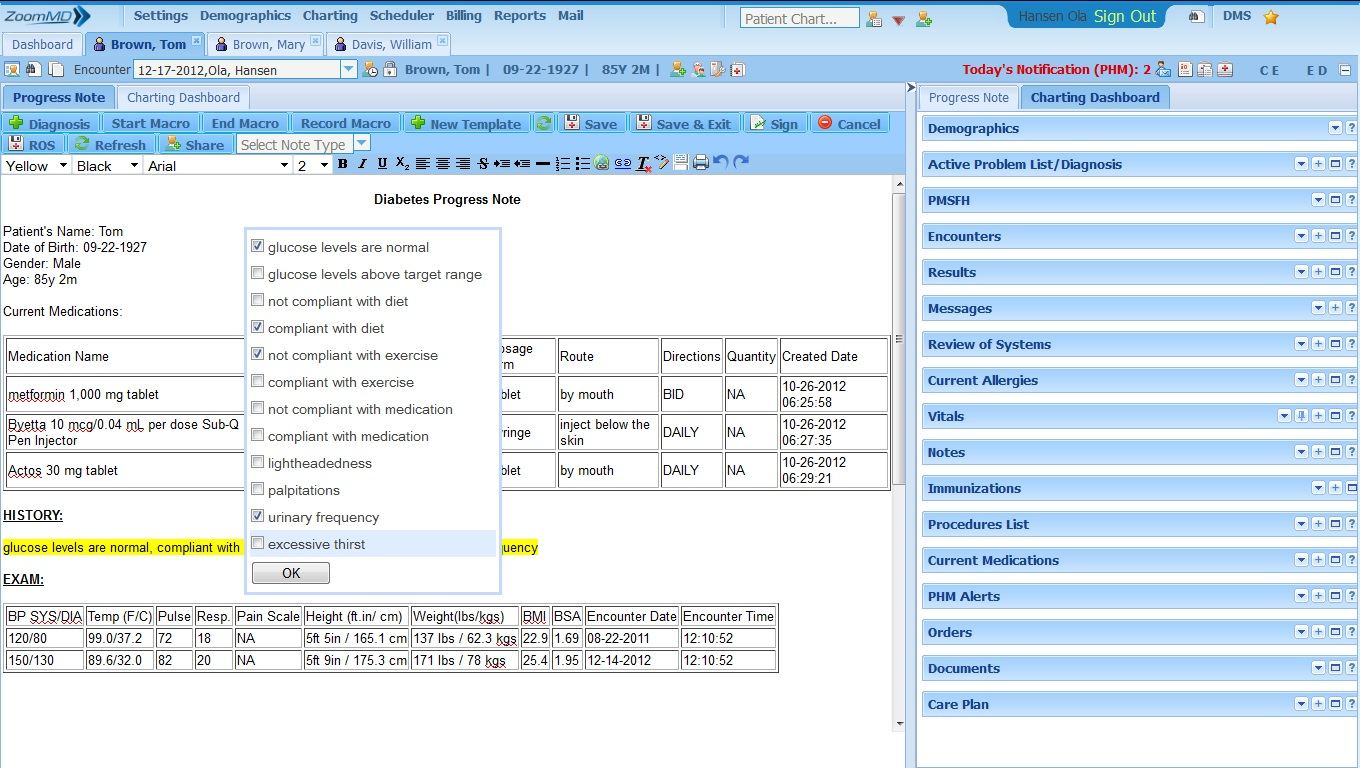Redo the last edit
The image size is (1360, 768).
[741, 163]
